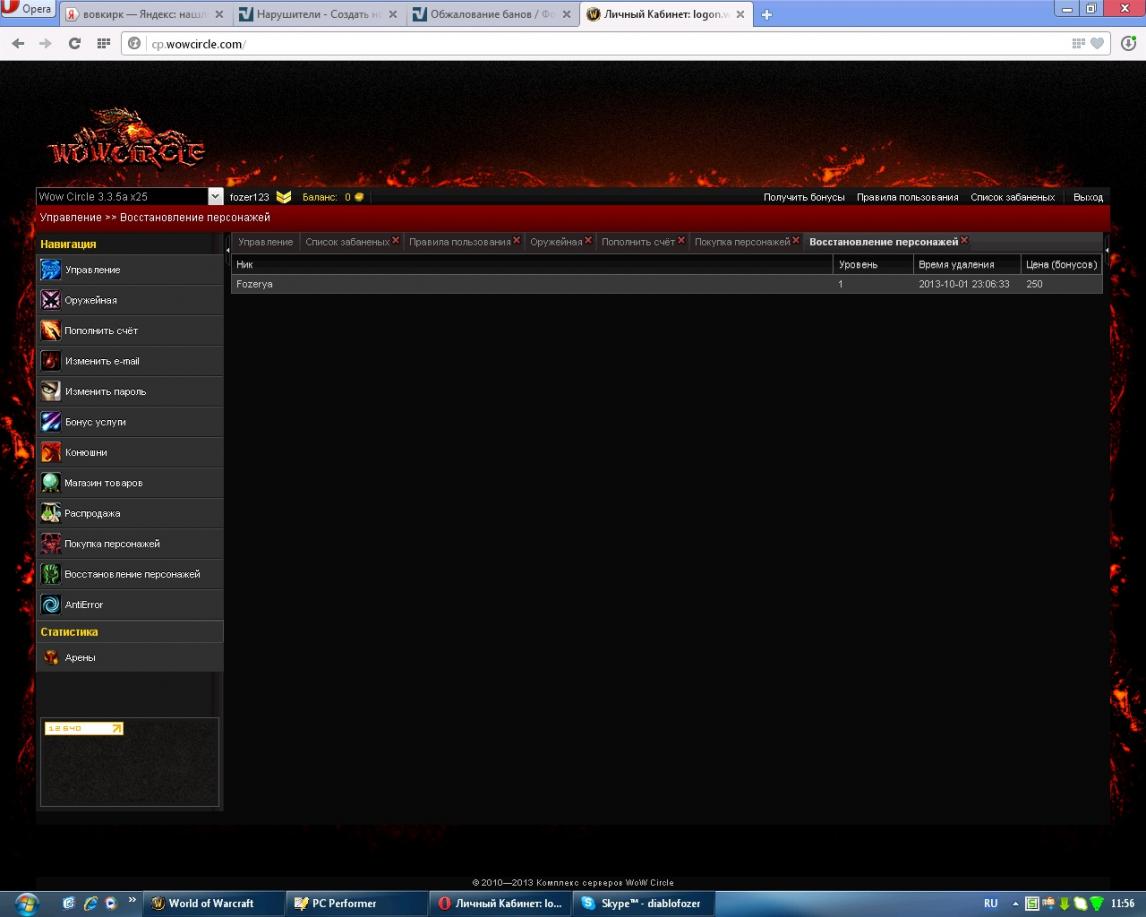Image resolution: width=1146 pixels, height=917 pixels.
Task: Click the Арены statistics icon
Action: (x=50, y=658)
